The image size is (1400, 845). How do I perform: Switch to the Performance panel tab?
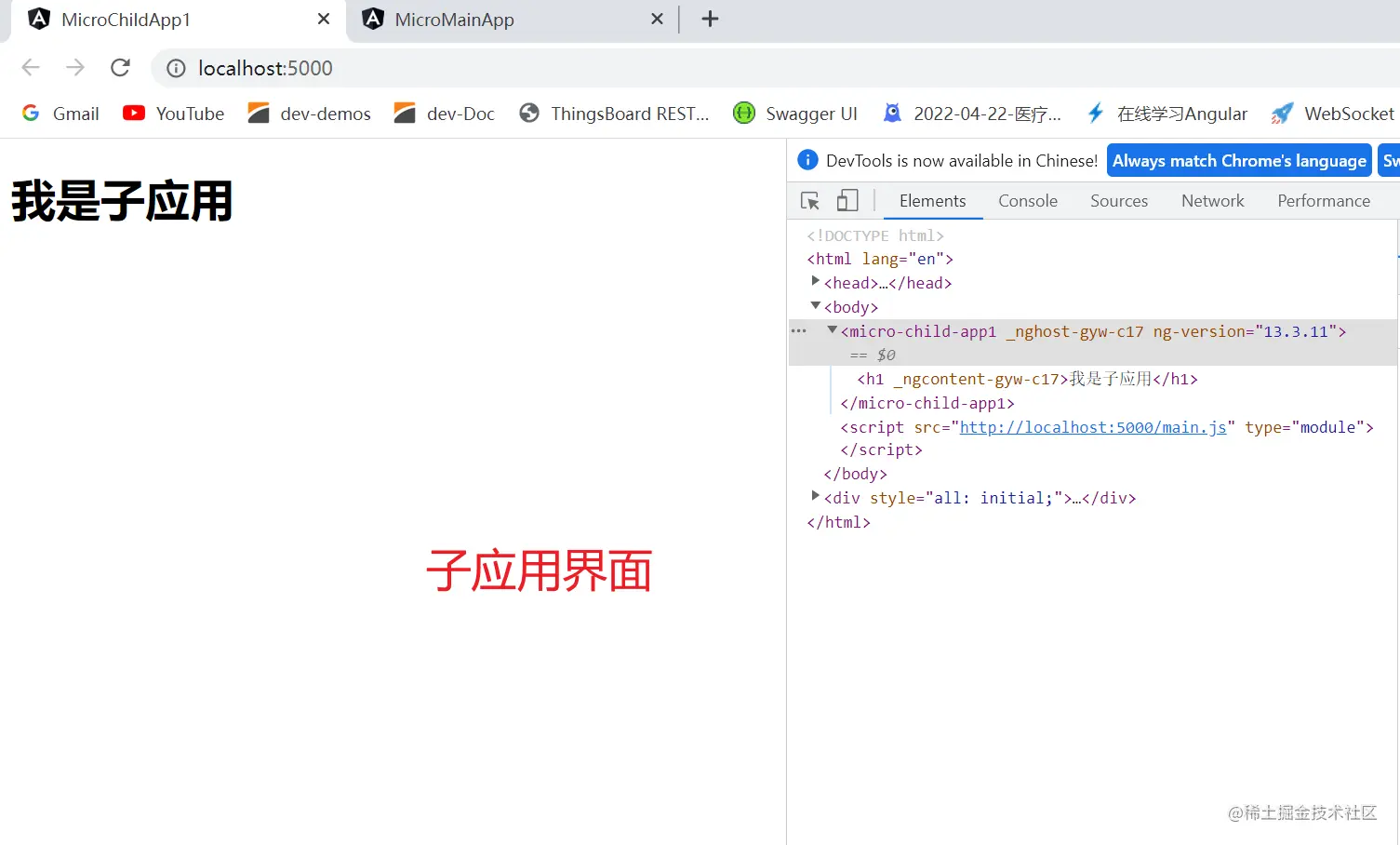[1324, 201]
